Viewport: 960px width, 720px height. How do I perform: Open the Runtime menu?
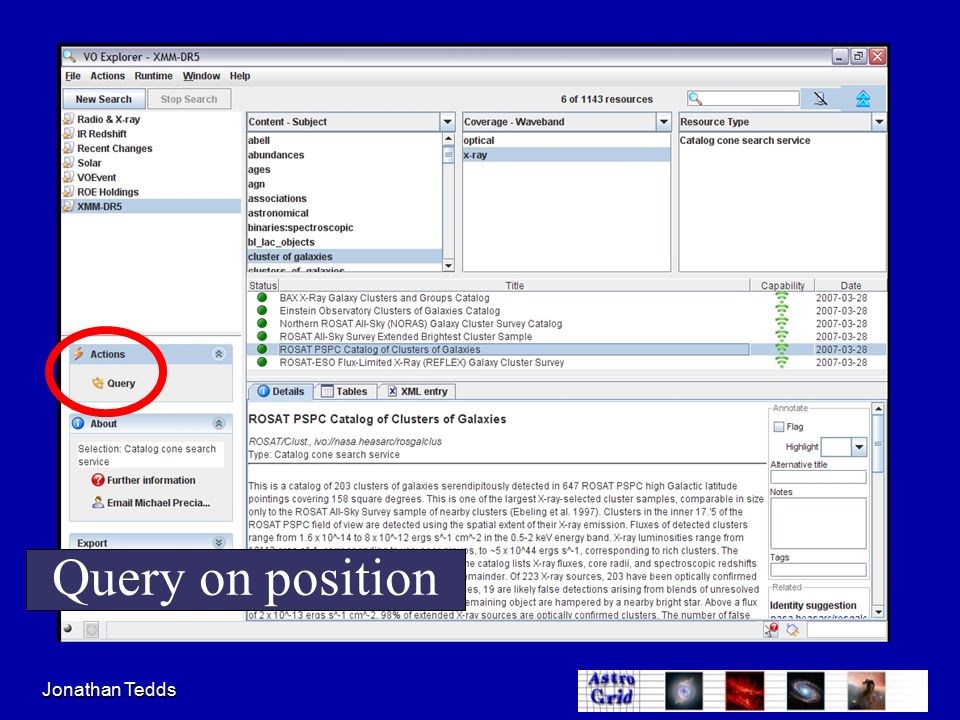pos(154,76)
